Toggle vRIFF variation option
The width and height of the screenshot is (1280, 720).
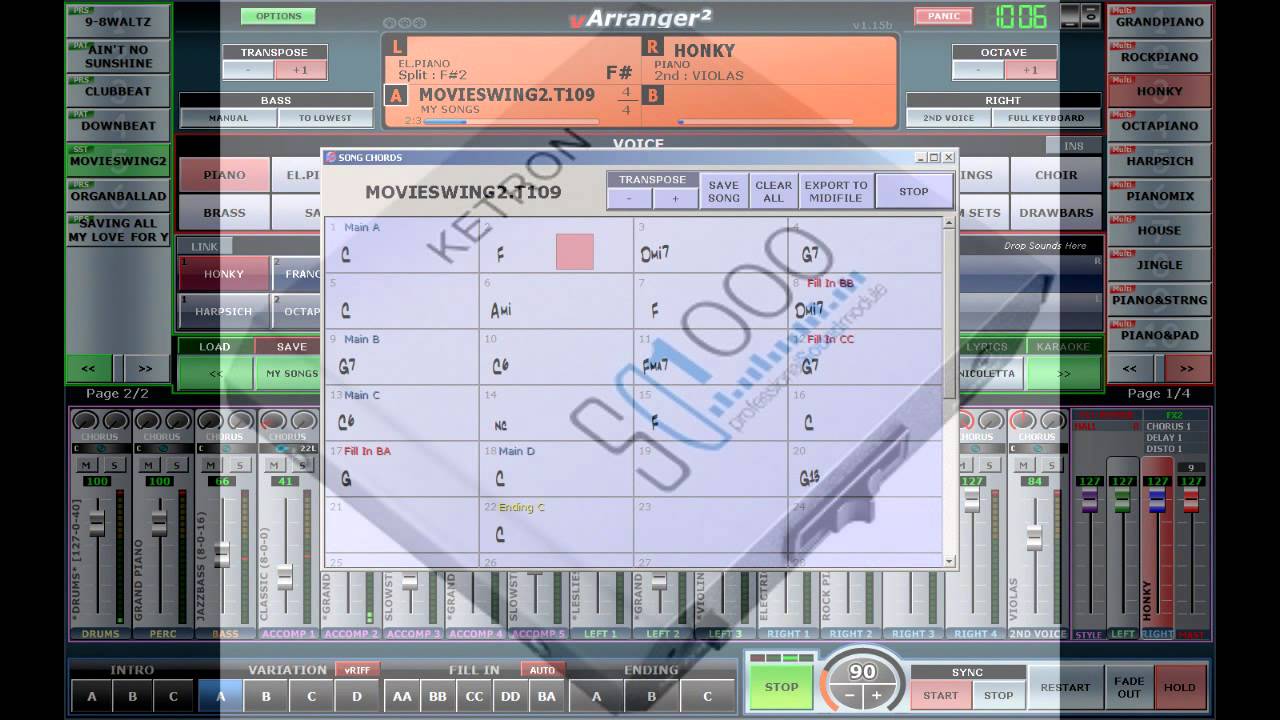[357, 670]
